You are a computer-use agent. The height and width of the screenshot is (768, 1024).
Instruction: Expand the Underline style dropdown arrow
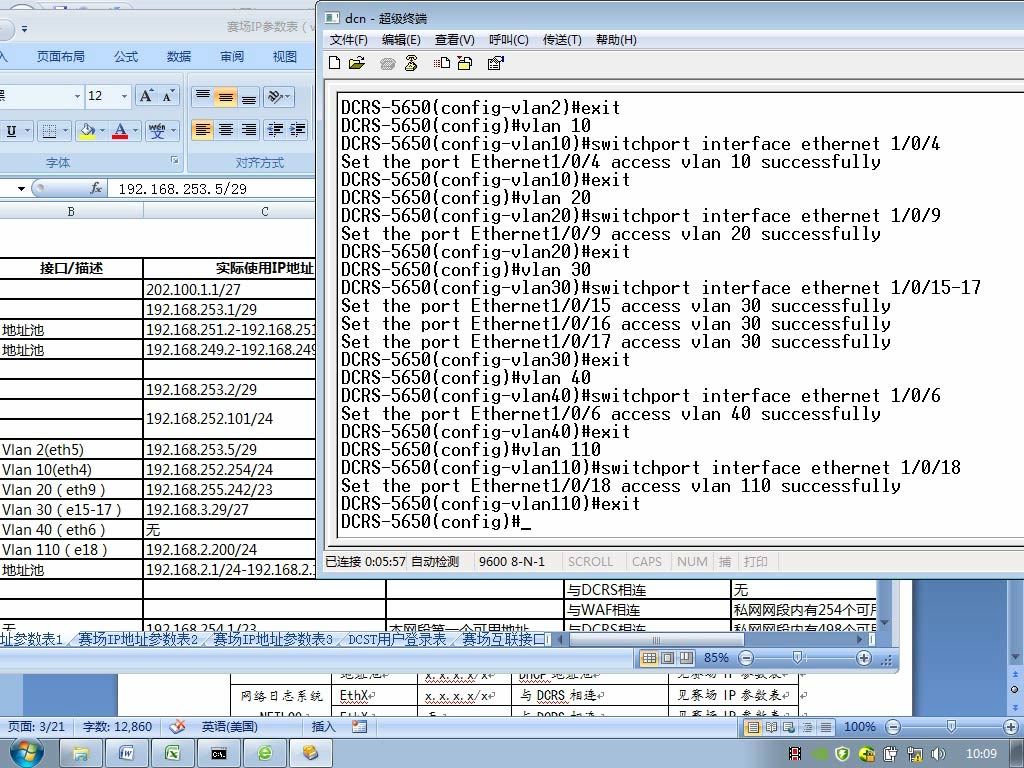(27, 131)
